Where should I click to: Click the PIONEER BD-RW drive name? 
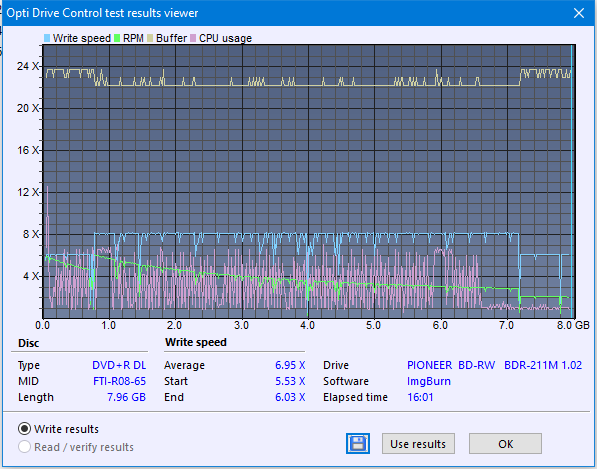[451, 365]
